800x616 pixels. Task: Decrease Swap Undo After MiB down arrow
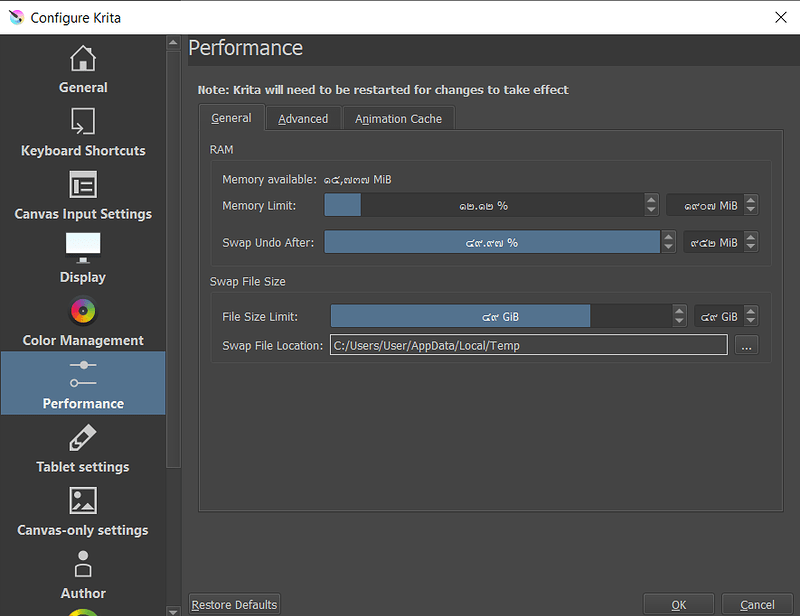click(x=751, y=248)
